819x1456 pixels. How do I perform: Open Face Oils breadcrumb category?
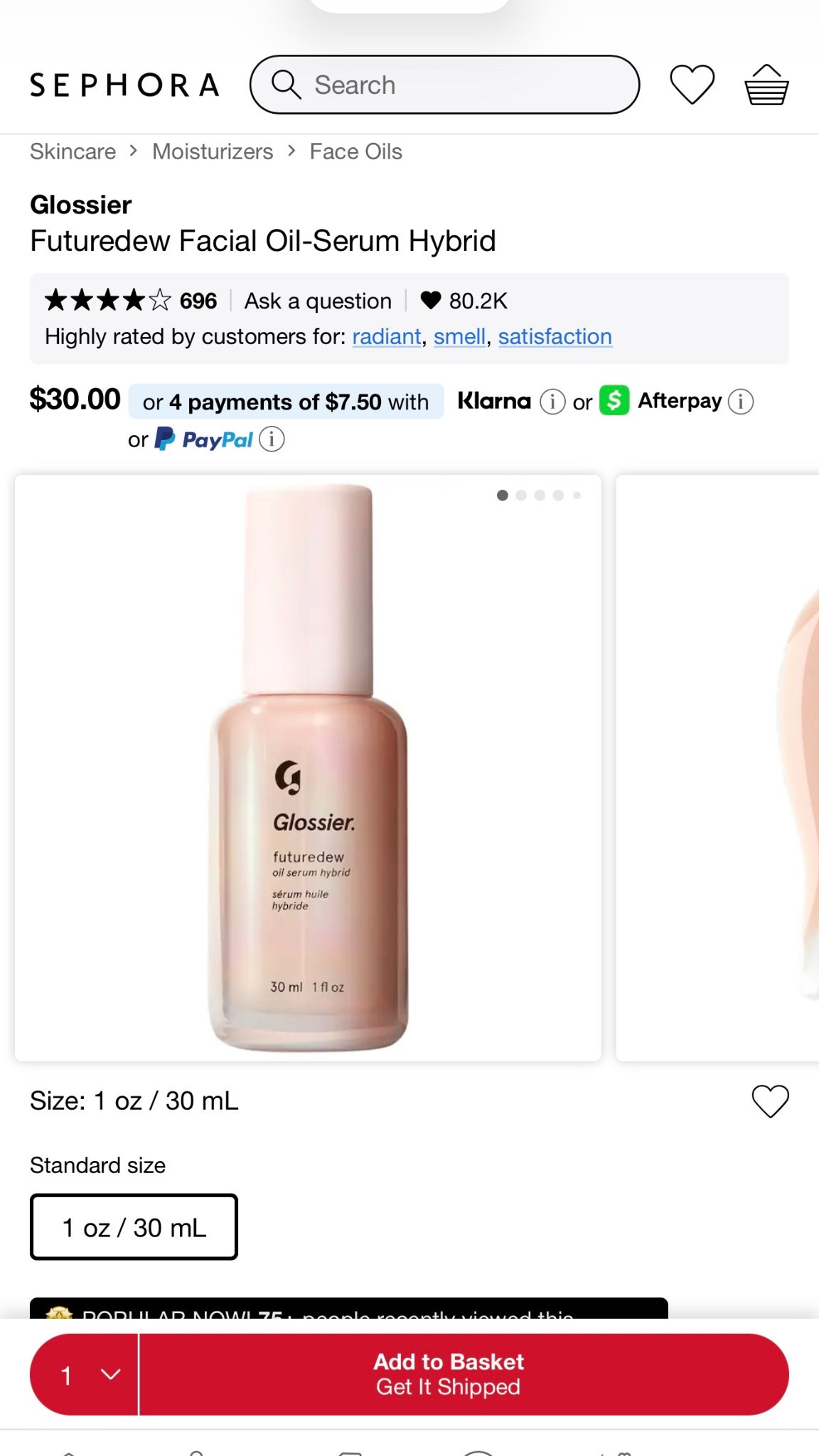[x=355, y=151]
